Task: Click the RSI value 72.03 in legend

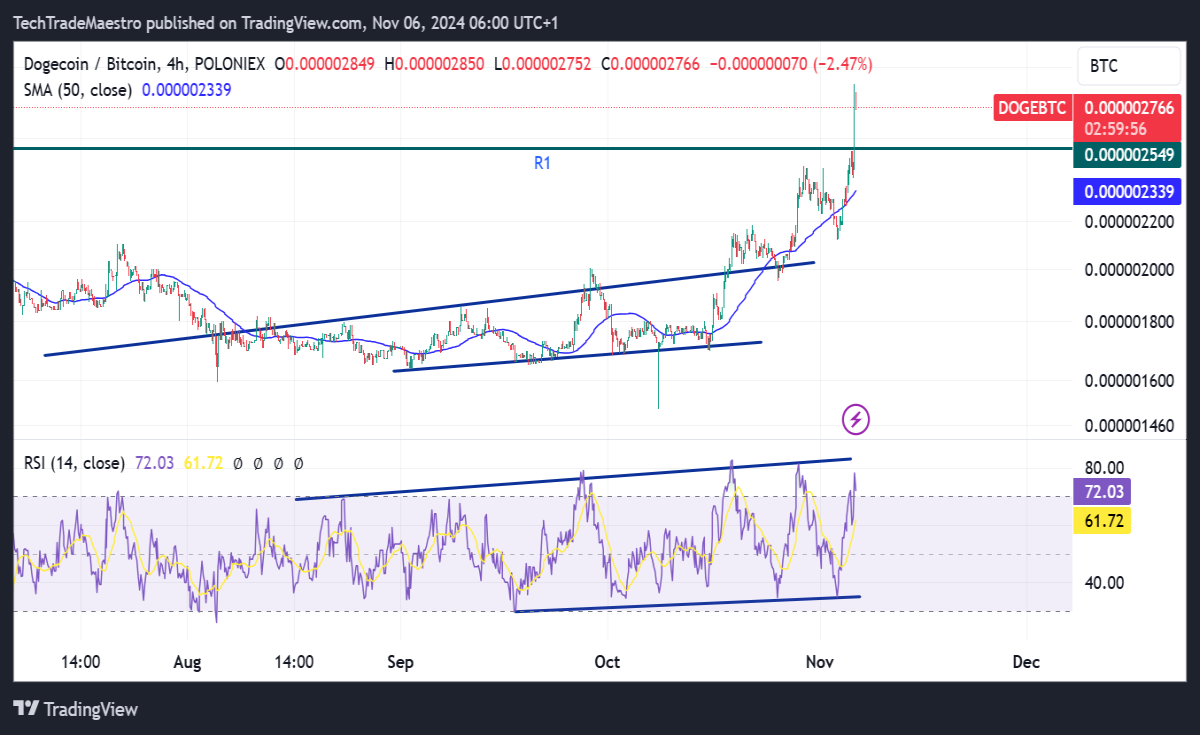Action: pos(154,463)
